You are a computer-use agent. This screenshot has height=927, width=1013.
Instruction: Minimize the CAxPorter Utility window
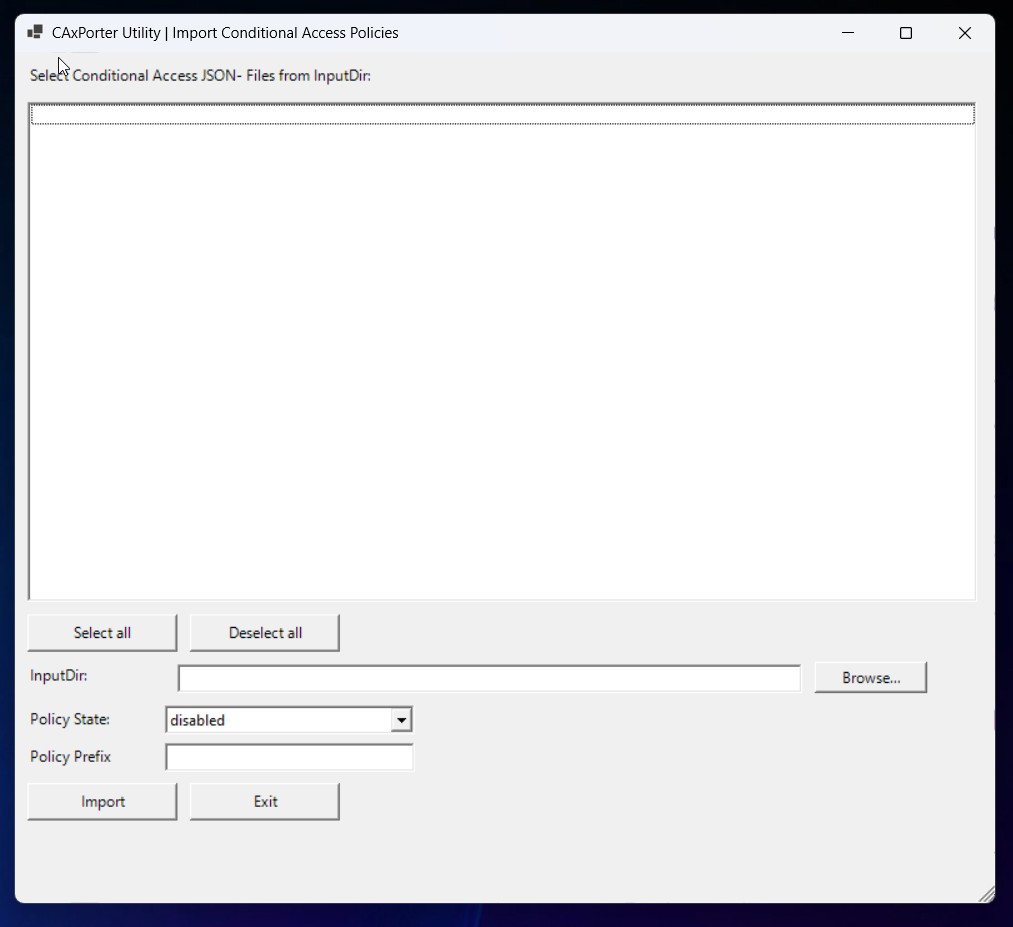(x=848, y=33)
